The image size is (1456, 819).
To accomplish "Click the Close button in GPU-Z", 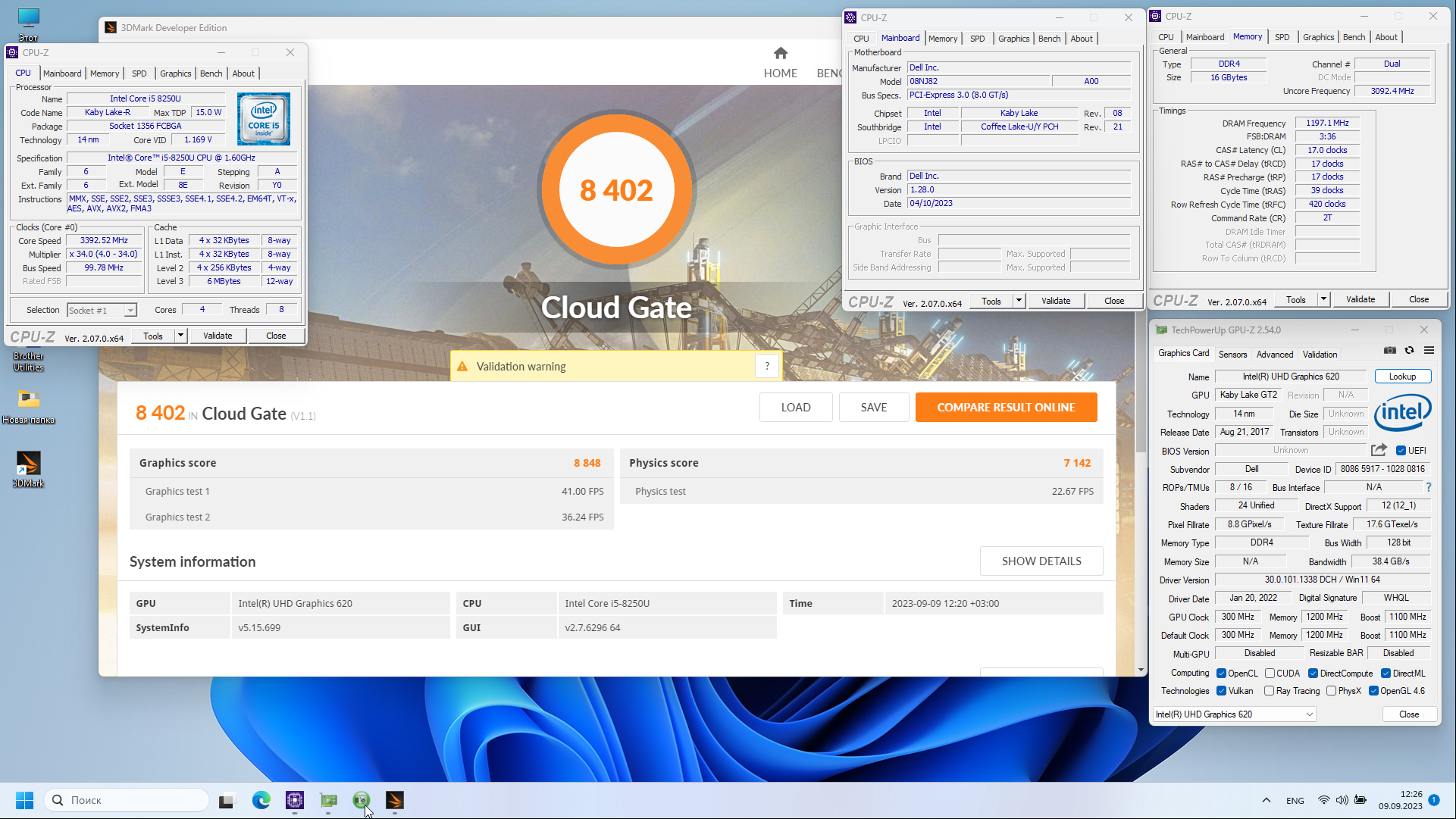I will 1409,714.
